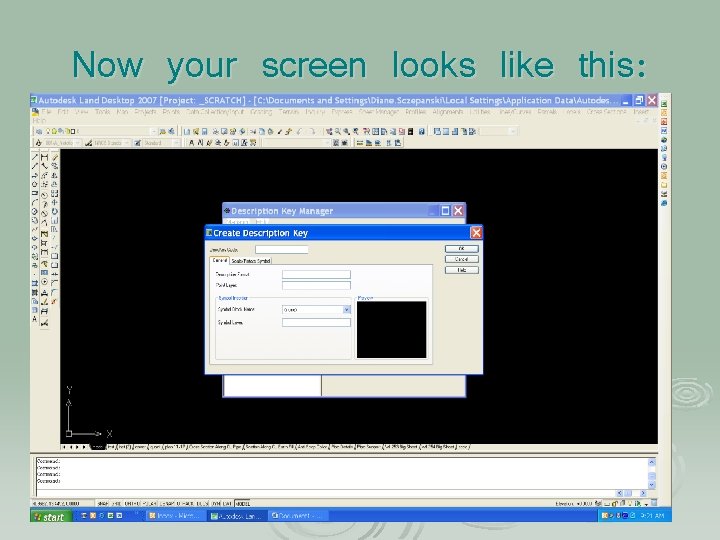
Task: Open the Projects menu
Action: (145, 112)
